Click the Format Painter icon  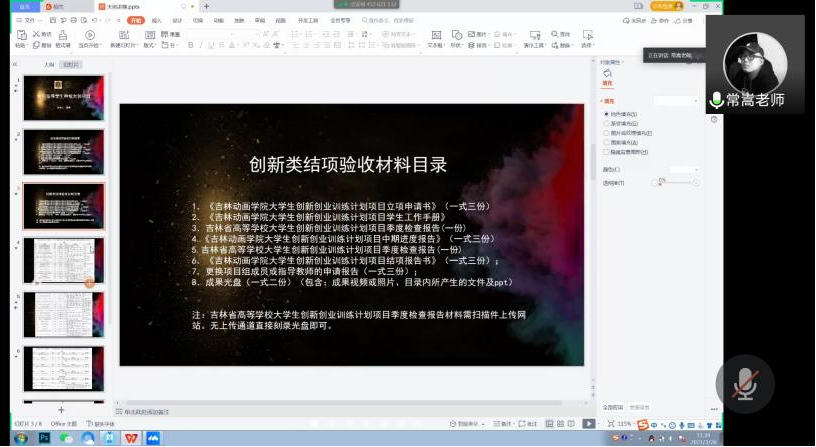tap(62, 34)
